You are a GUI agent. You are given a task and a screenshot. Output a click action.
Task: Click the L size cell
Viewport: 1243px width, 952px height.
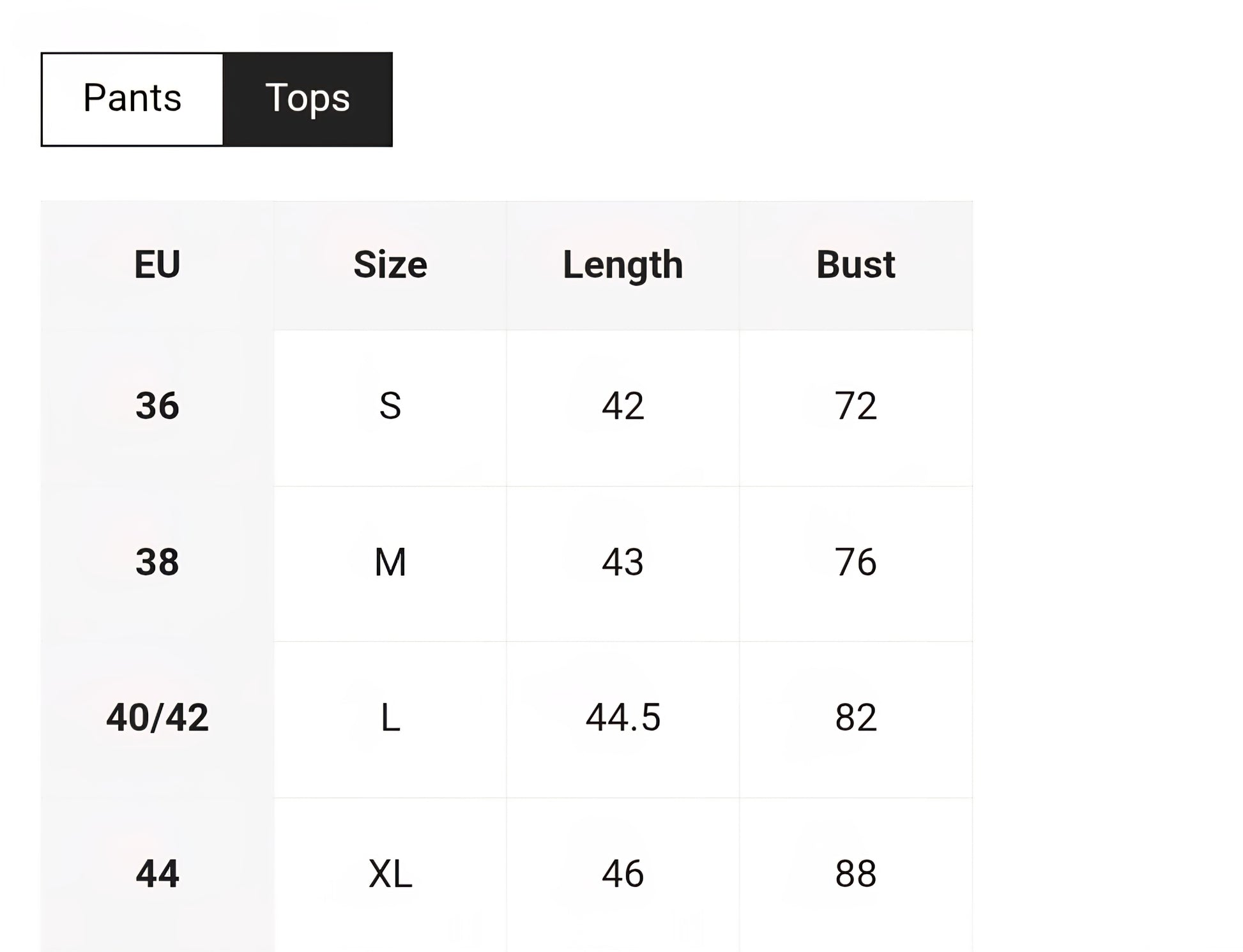pyautogui.click(x=390, y=718)
